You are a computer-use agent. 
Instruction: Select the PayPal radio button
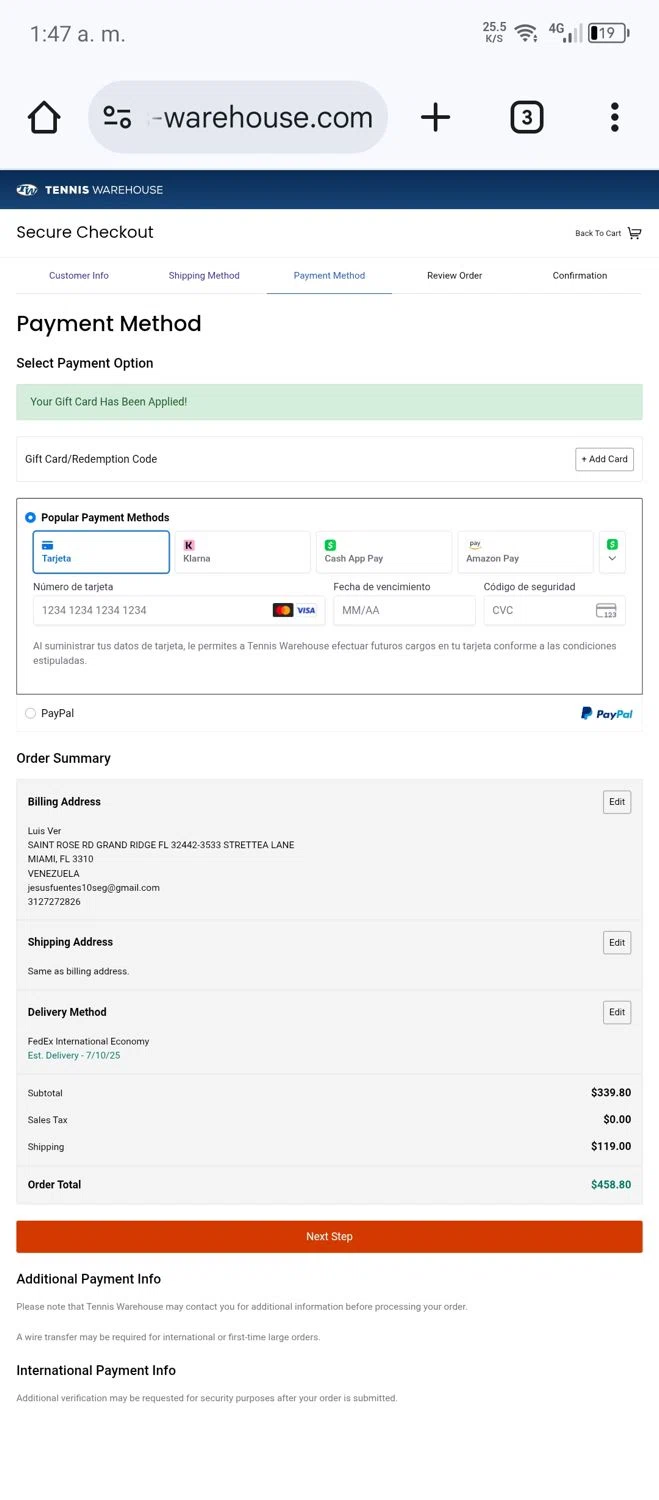[x=30, y=713]
